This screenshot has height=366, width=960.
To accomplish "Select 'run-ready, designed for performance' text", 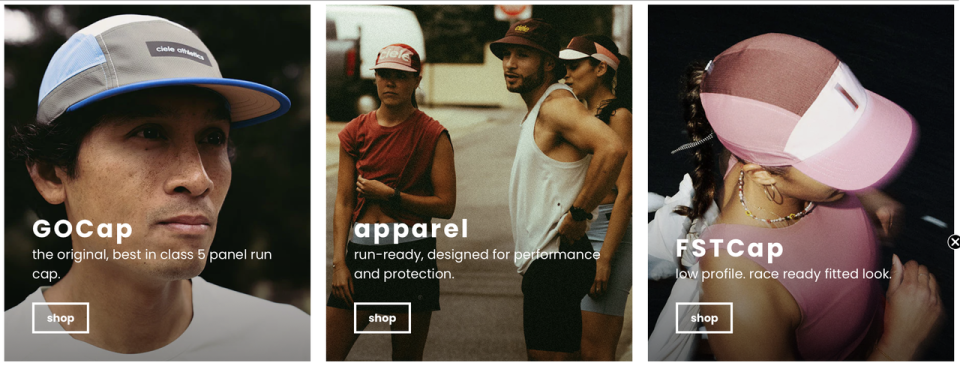I will [477, 255].
